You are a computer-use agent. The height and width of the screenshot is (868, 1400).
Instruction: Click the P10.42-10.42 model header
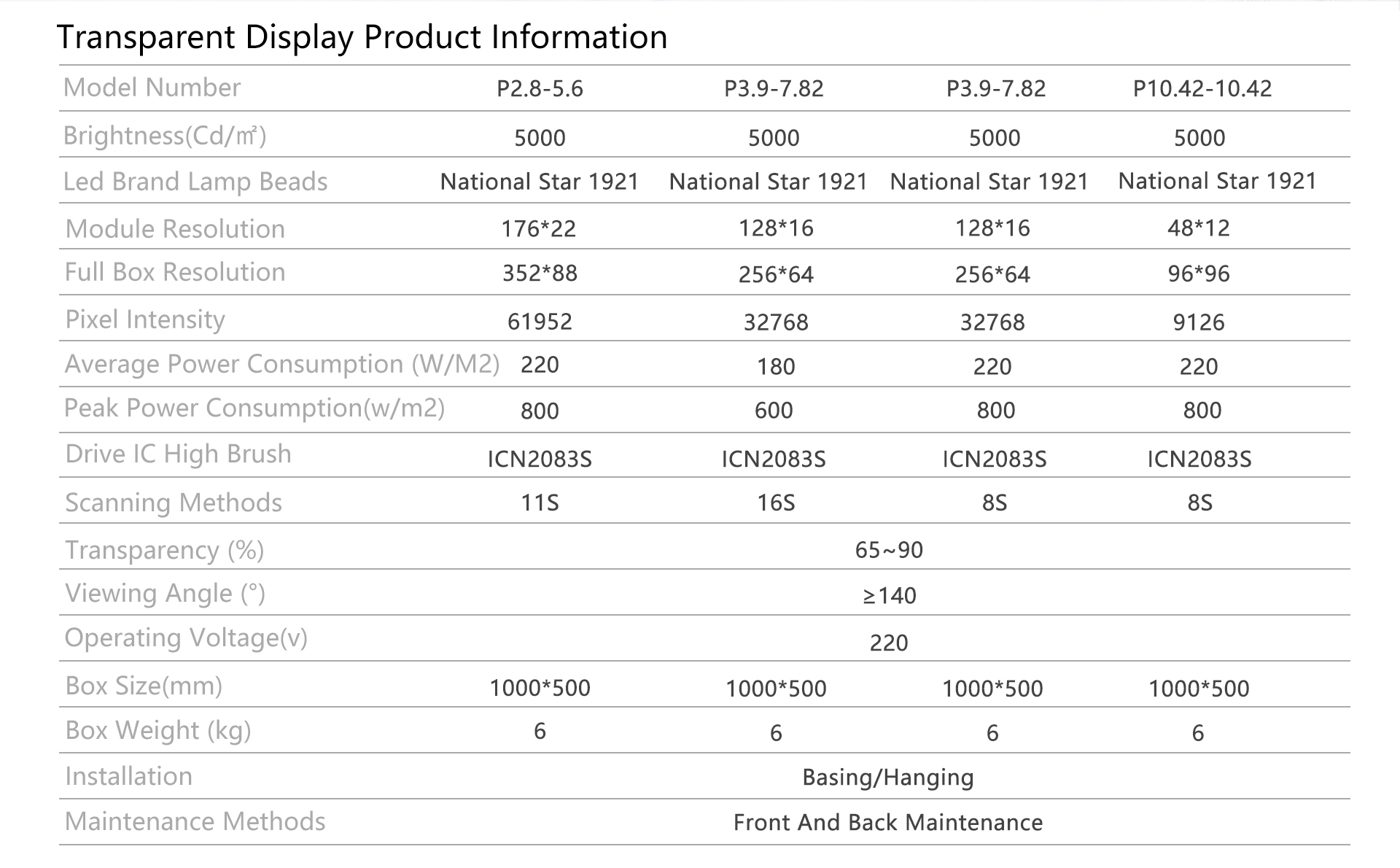click(x=1202, y=89)
